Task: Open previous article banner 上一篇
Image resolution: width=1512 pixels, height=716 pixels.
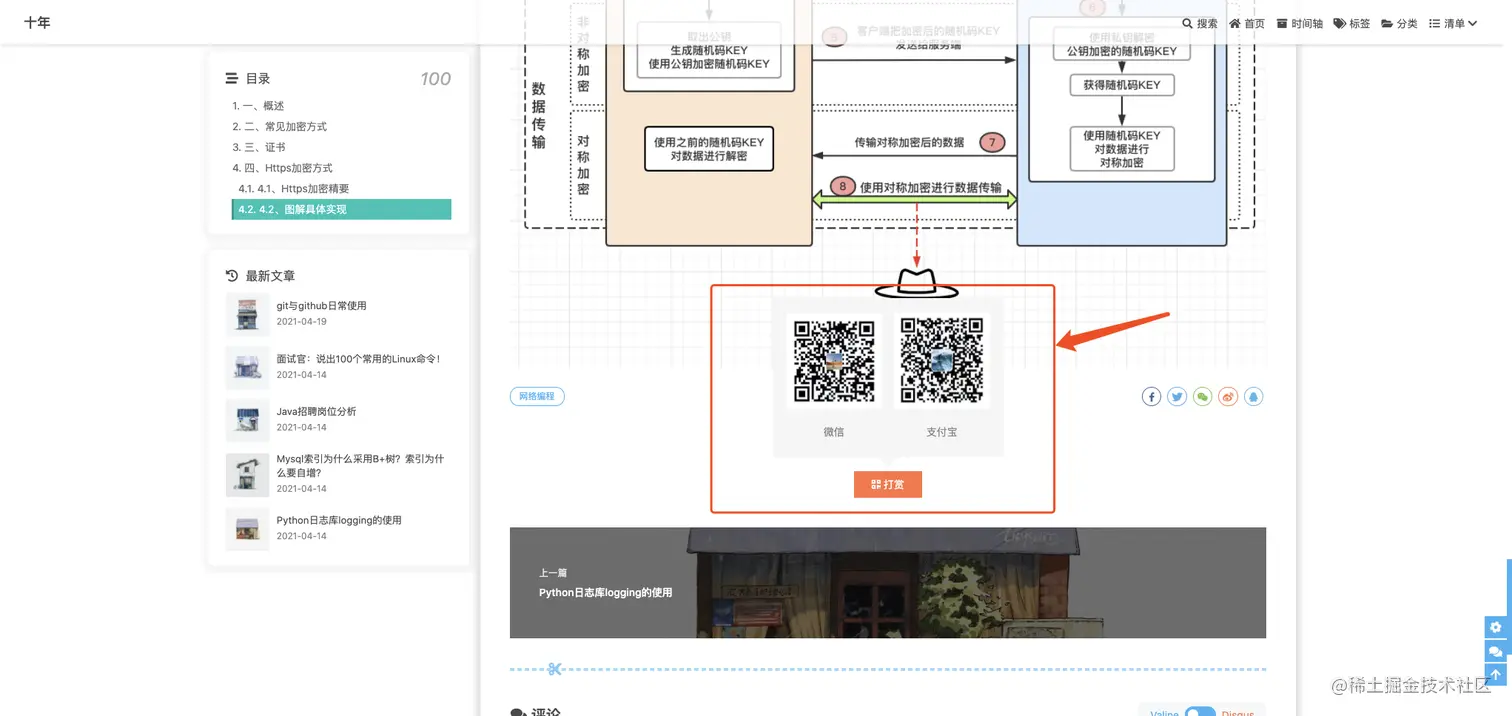Action: [x=888, y=583]
